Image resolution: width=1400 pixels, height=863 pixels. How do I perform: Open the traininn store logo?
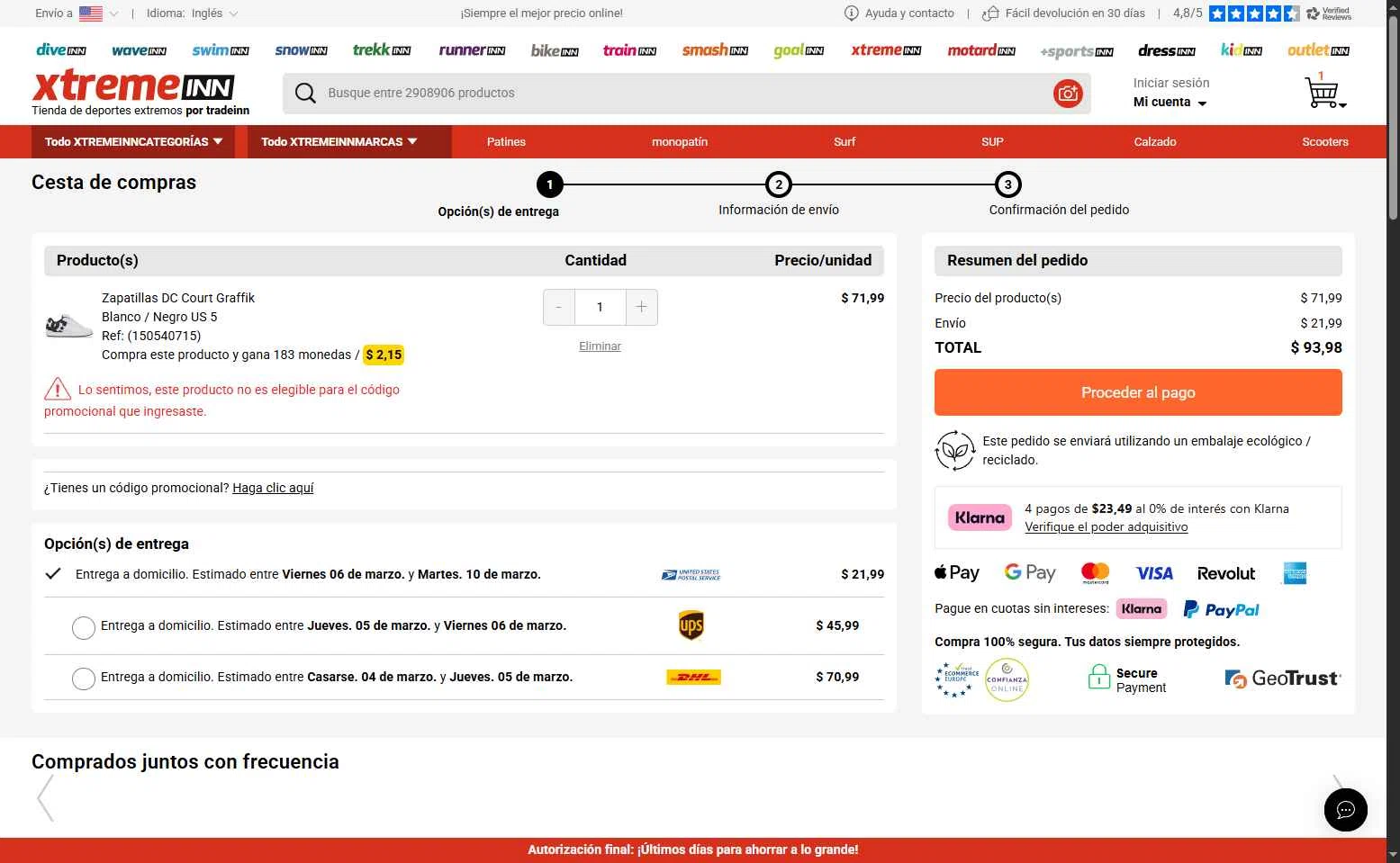click(x=629, y=50)
